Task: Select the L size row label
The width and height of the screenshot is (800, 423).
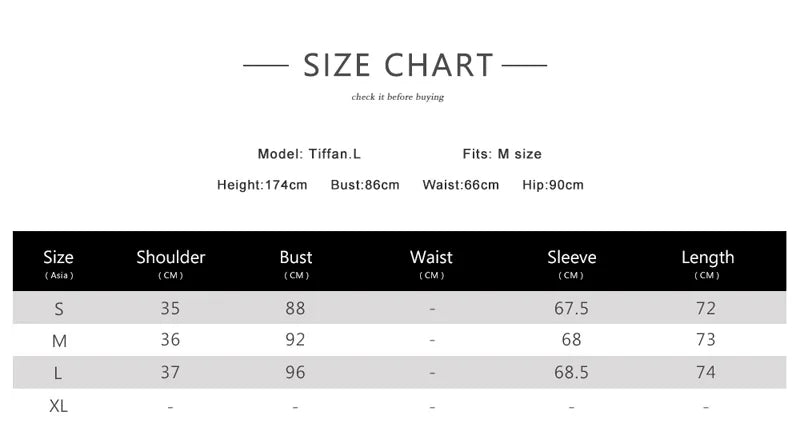Action: [x=59, y=373]
